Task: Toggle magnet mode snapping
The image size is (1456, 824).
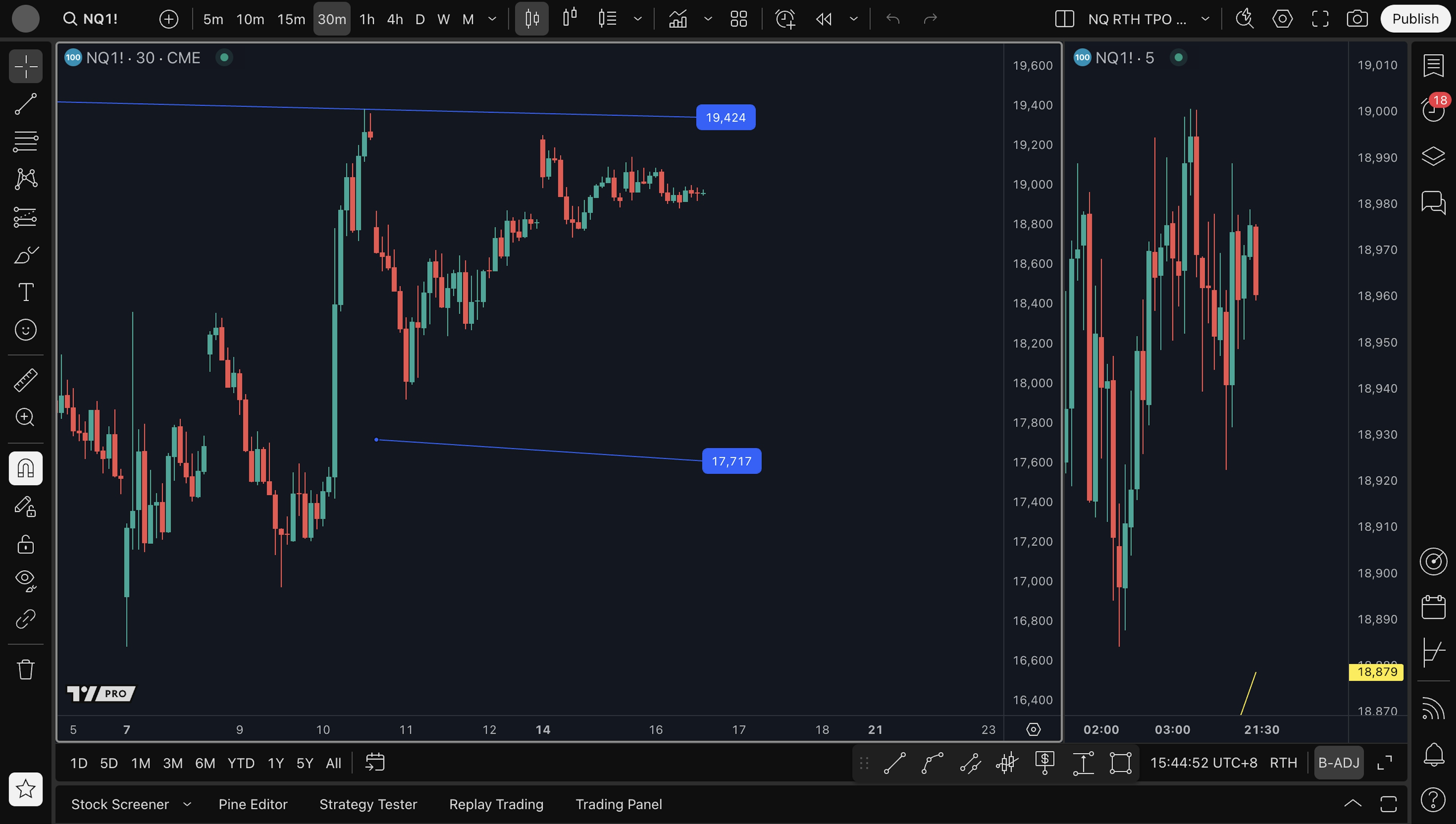Action: pos(25,468)
